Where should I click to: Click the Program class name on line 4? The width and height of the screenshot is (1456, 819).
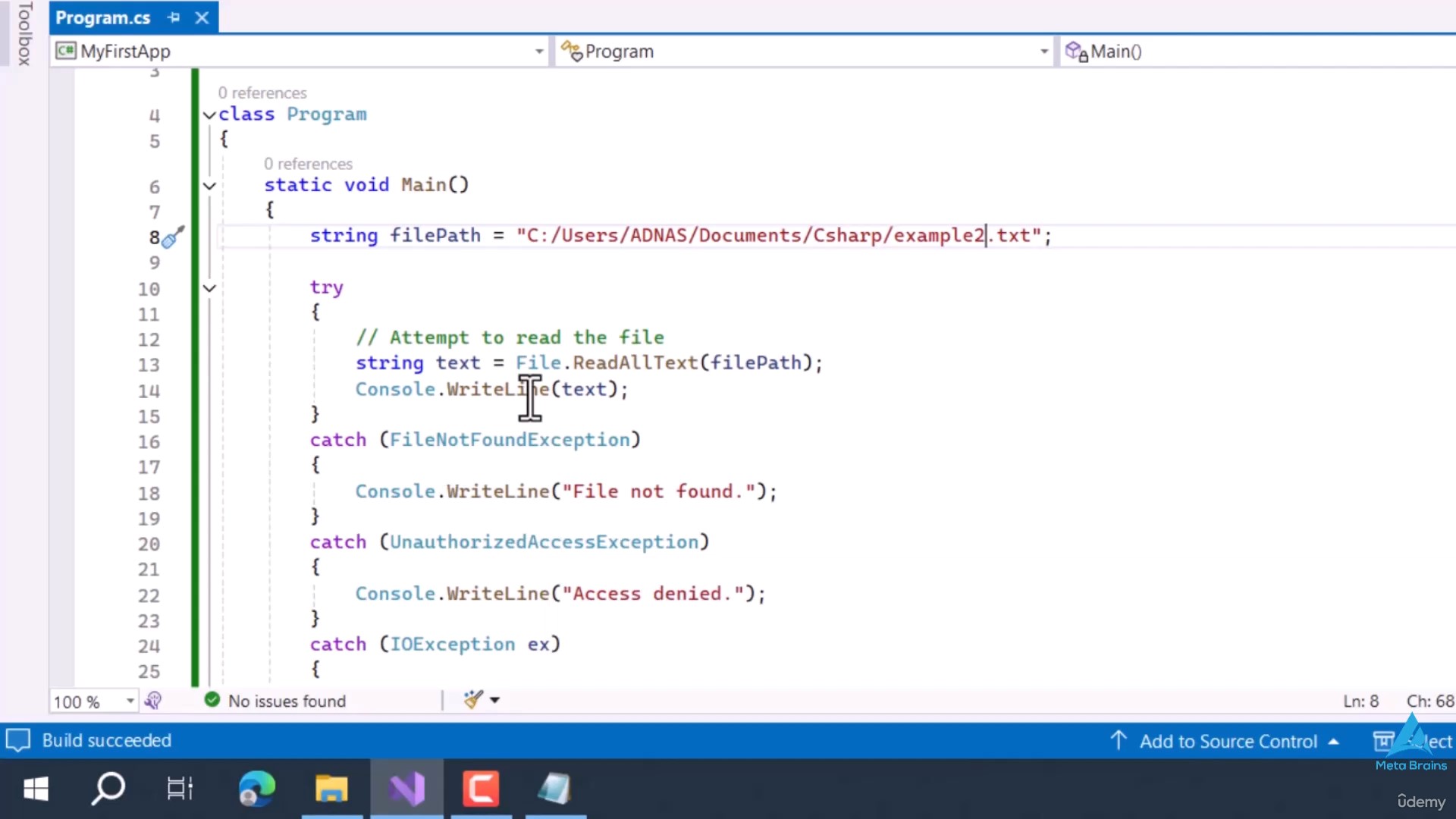(326, 115)
